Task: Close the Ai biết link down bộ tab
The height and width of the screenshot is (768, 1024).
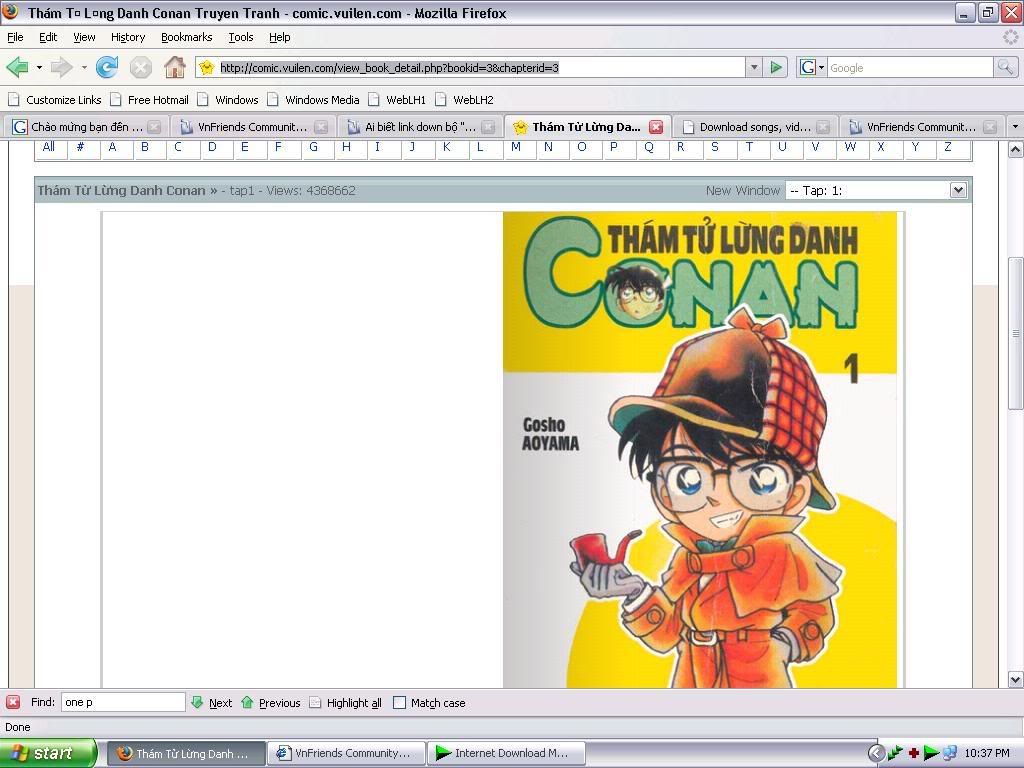Action: [x=488, y=127]
